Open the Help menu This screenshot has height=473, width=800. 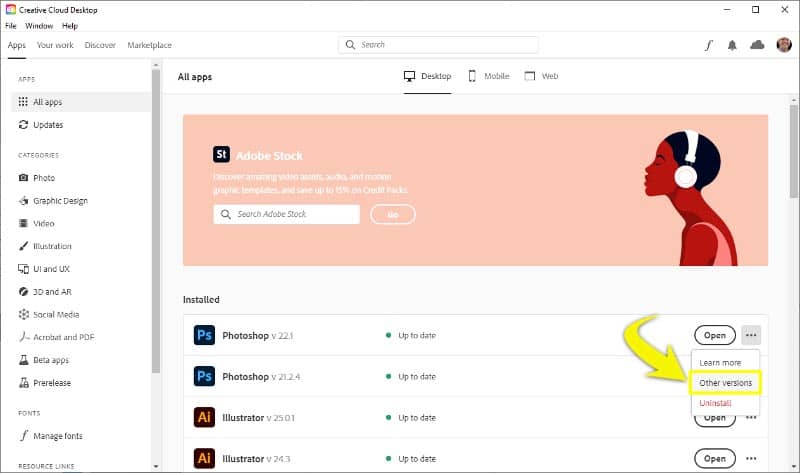pyautogui.click(x=70, y=26)
